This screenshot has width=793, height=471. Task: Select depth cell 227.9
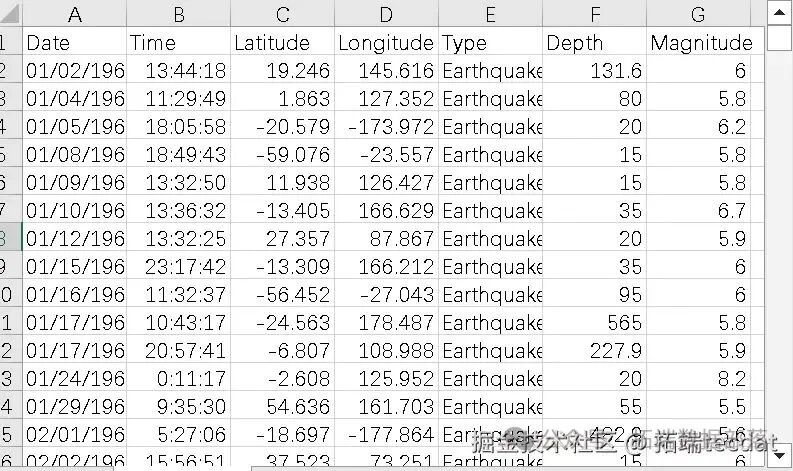[595, 350]
